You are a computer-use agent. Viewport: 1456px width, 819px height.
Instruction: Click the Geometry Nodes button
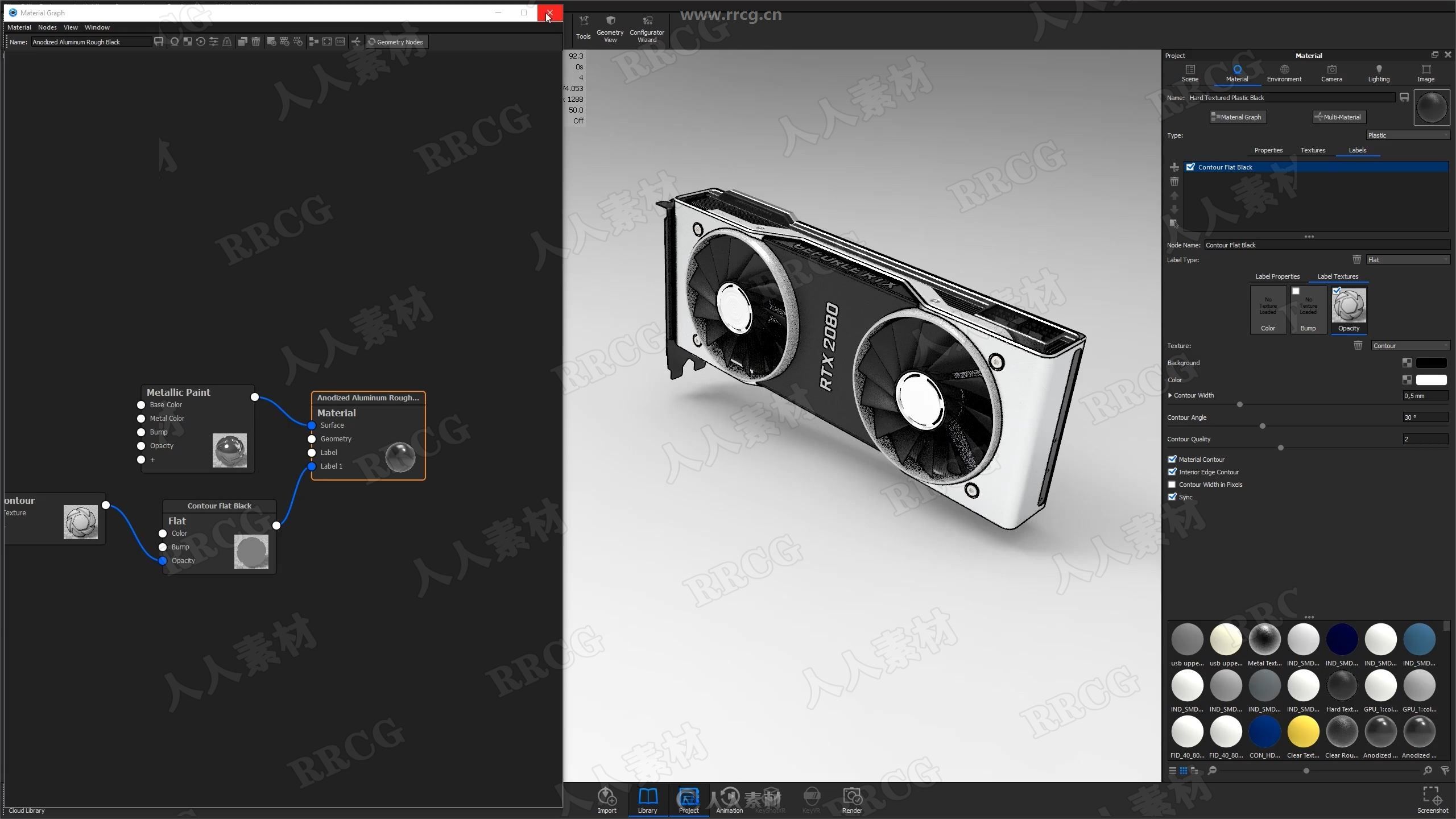[396, 42]
